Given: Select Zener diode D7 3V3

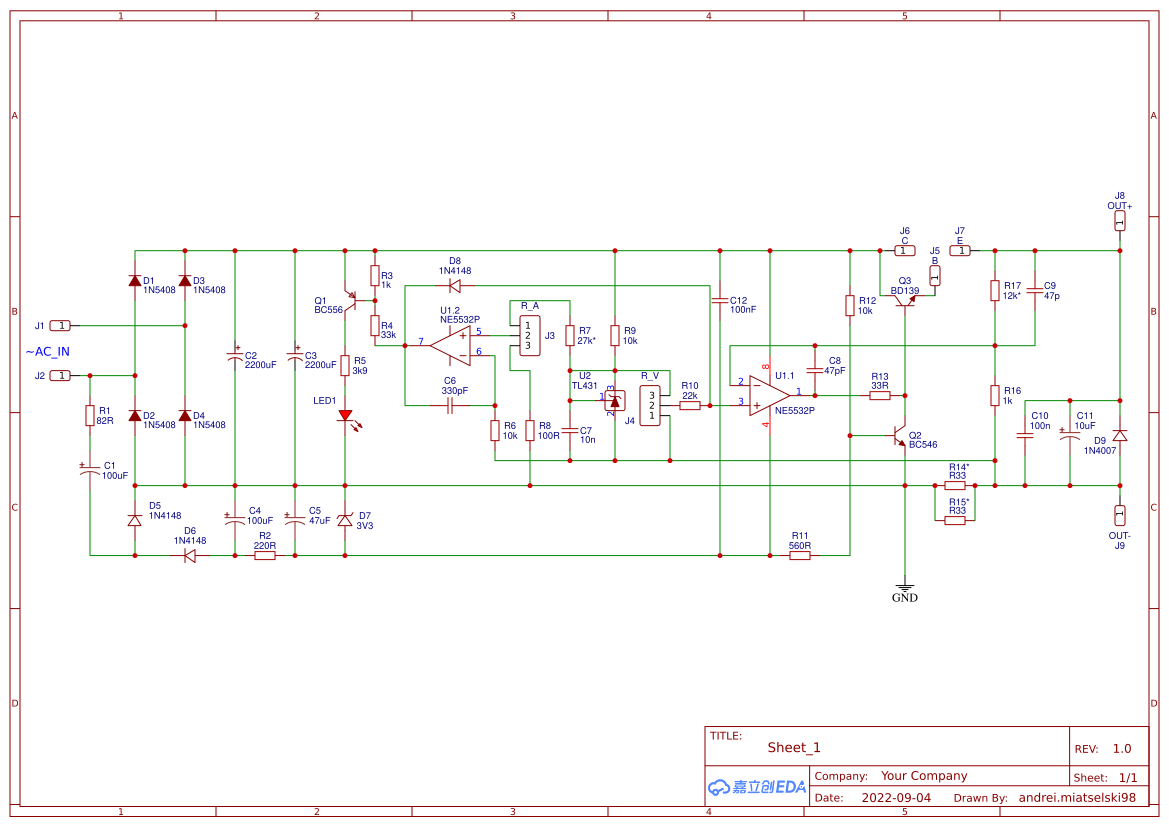Looking at the screenshot, I should 344,520.
